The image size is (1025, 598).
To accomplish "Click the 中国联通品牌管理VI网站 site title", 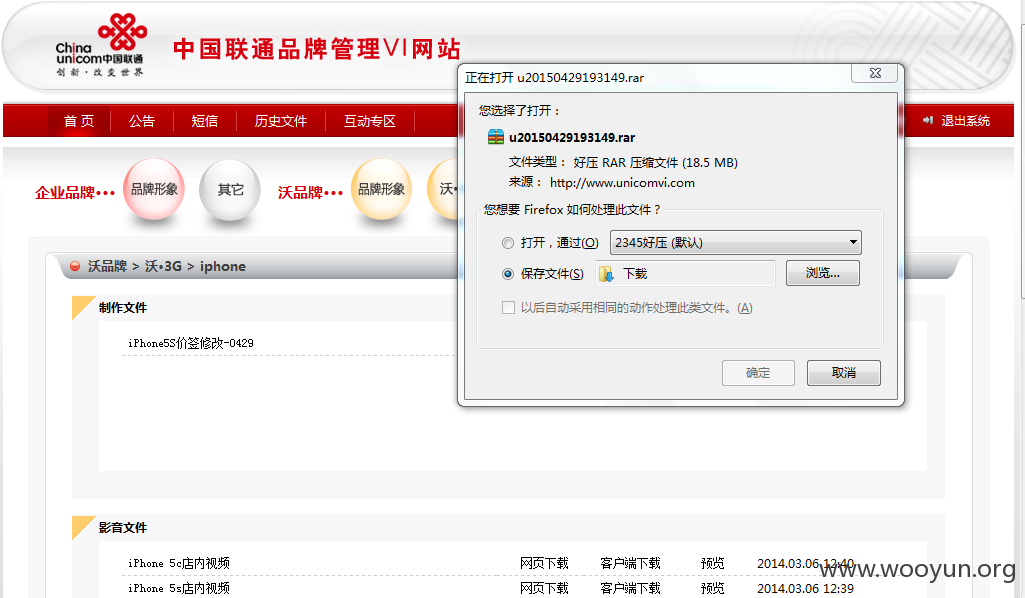I will 317,49.
